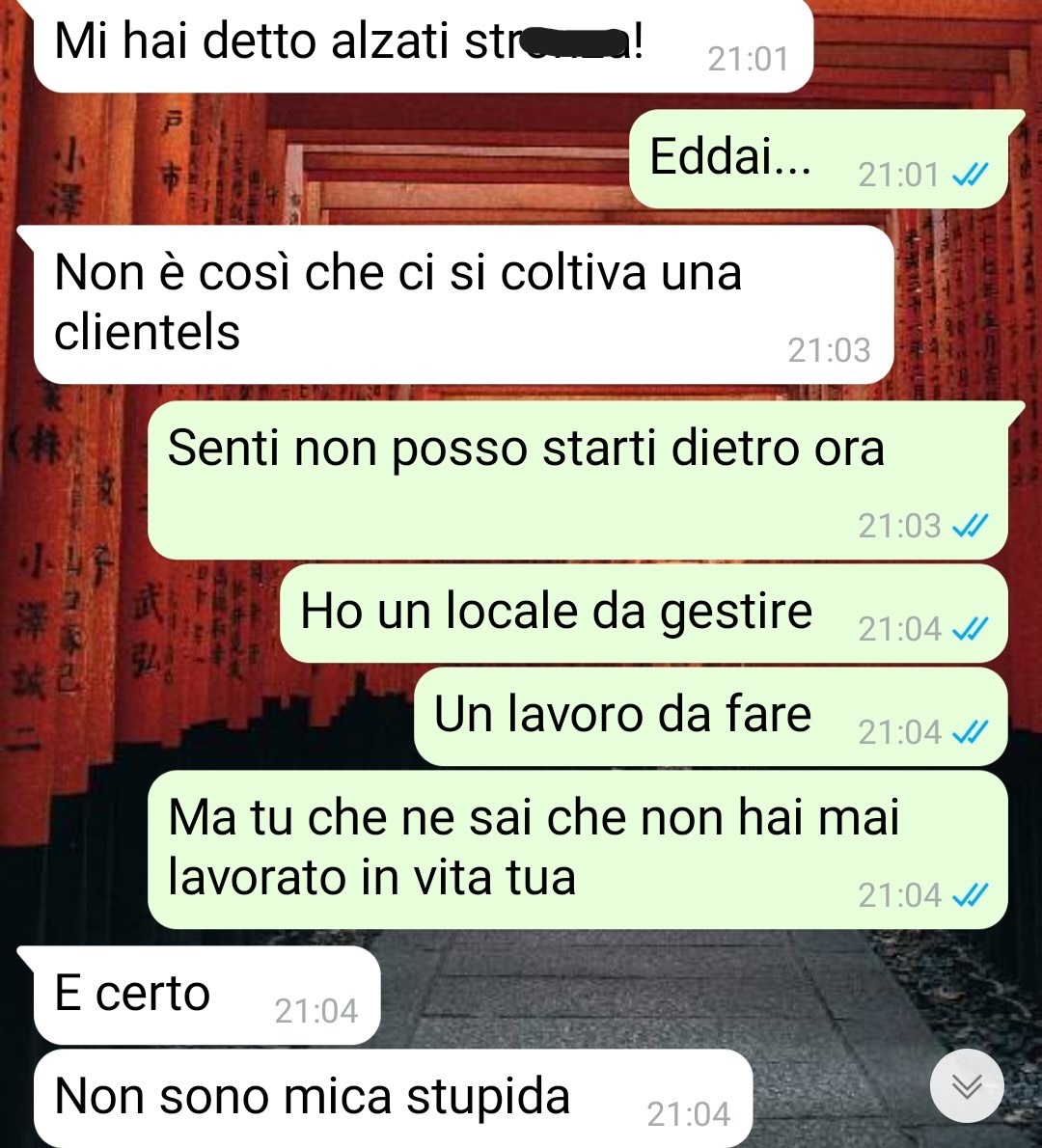Select the 'Ho un locale da gestire' message
Screen dimensions: 1042x1148
[x=644, y=614]
